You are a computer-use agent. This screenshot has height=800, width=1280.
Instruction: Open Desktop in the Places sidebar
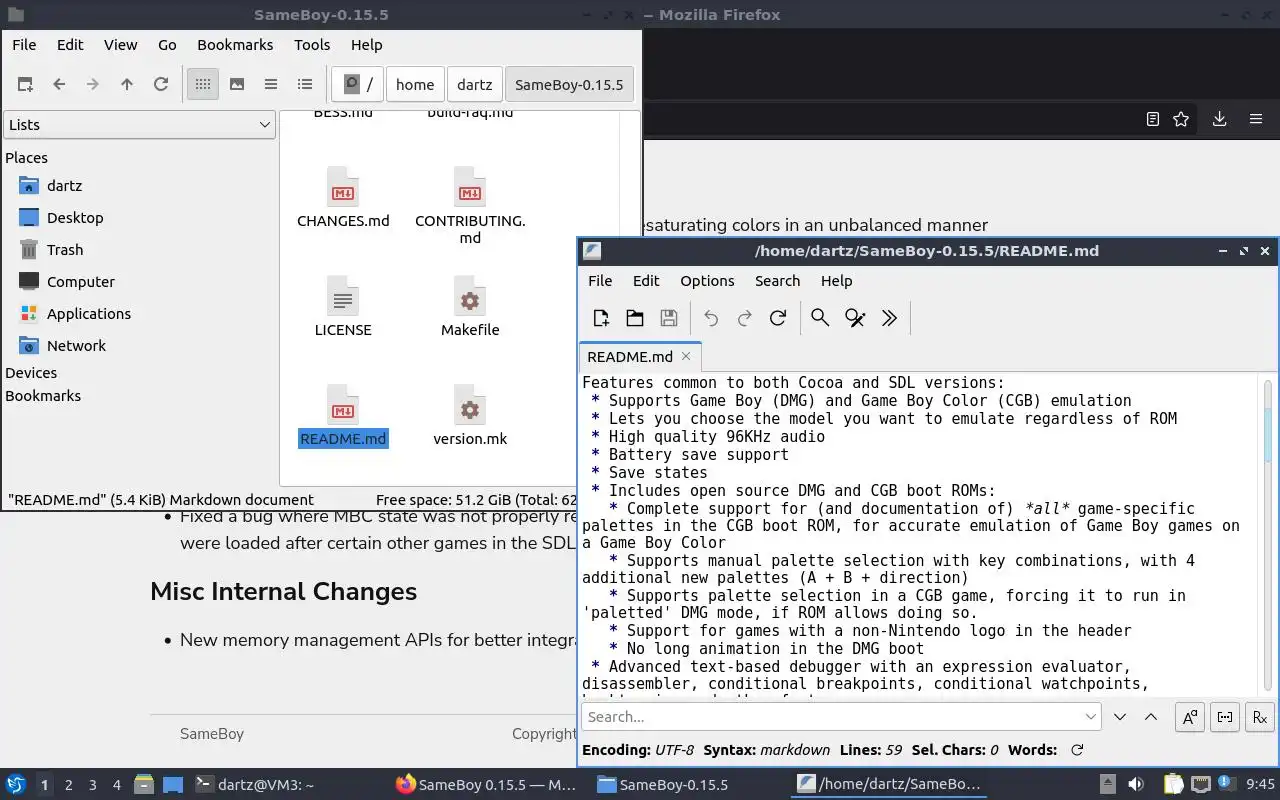click(x=75, y=218)
